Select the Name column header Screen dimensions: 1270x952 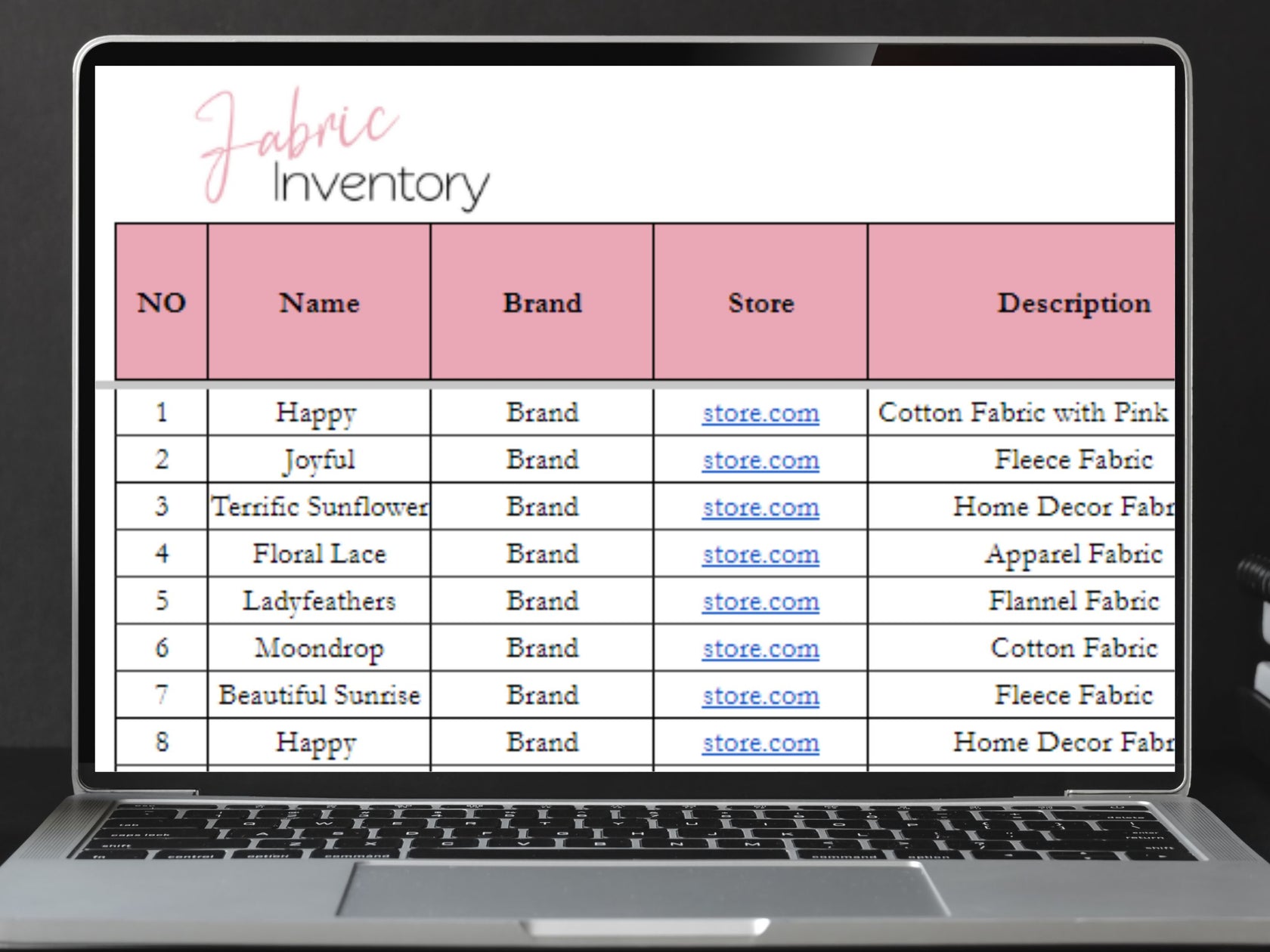point(318,302)
